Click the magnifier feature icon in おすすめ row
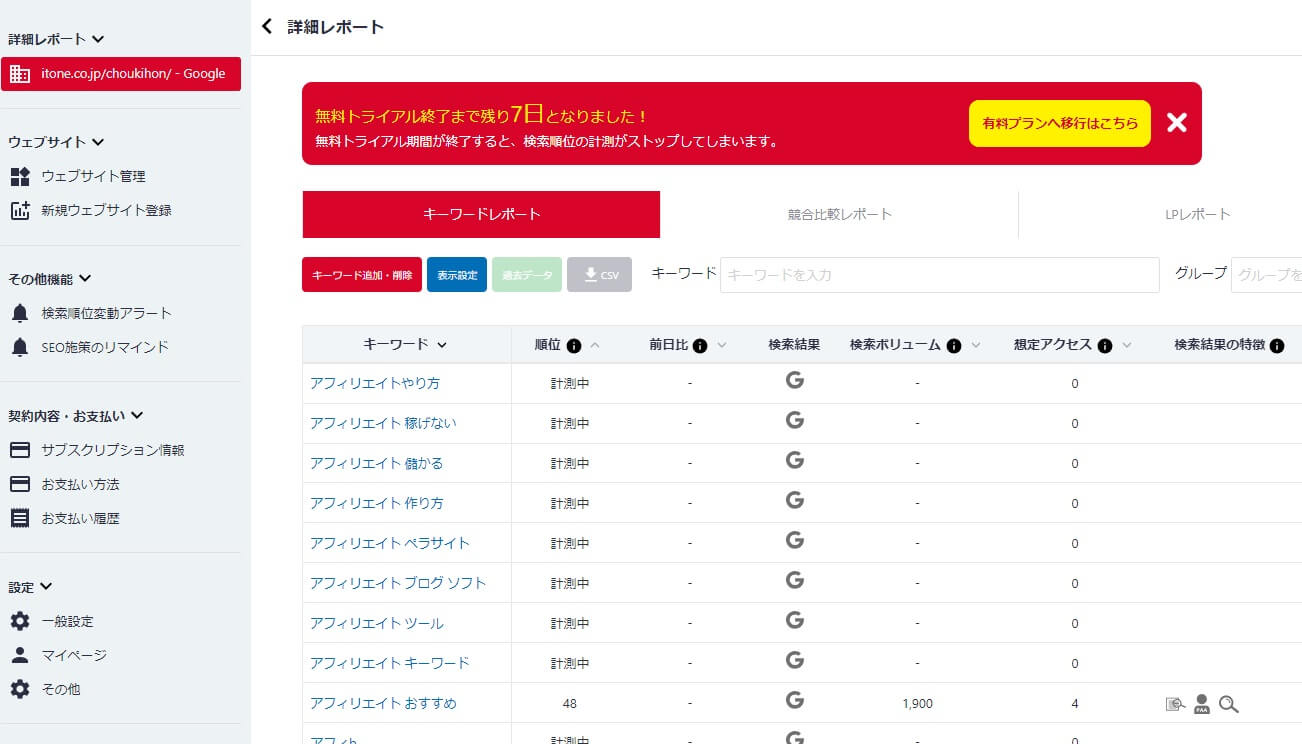 (1229, 704)
